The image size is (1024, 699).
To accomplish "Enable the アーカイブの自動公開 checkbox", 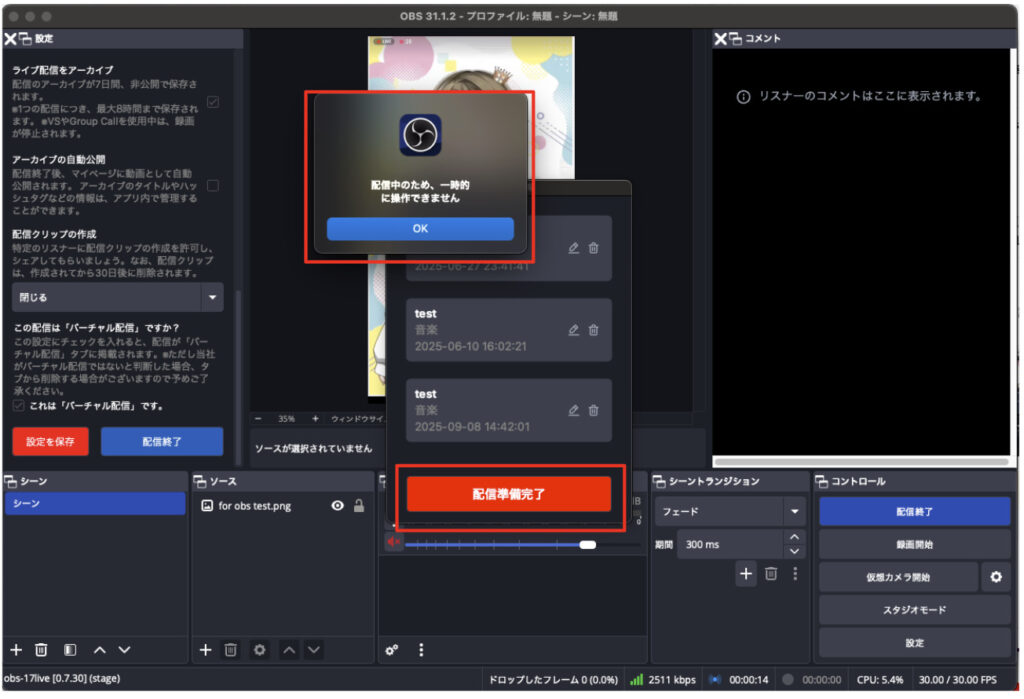I will [213, 185].
